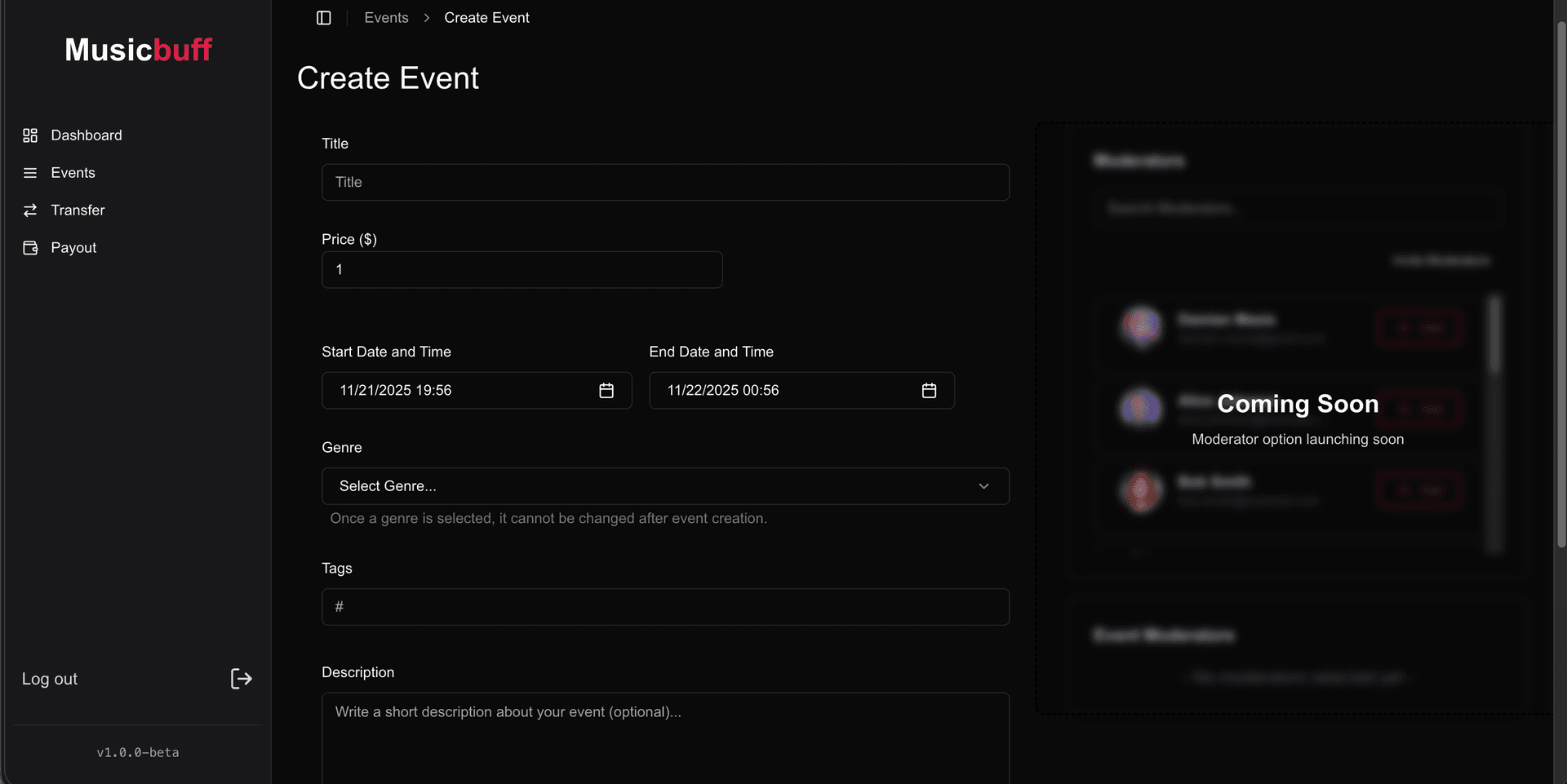Select the Transfer arrows icon

coord(30,210)
